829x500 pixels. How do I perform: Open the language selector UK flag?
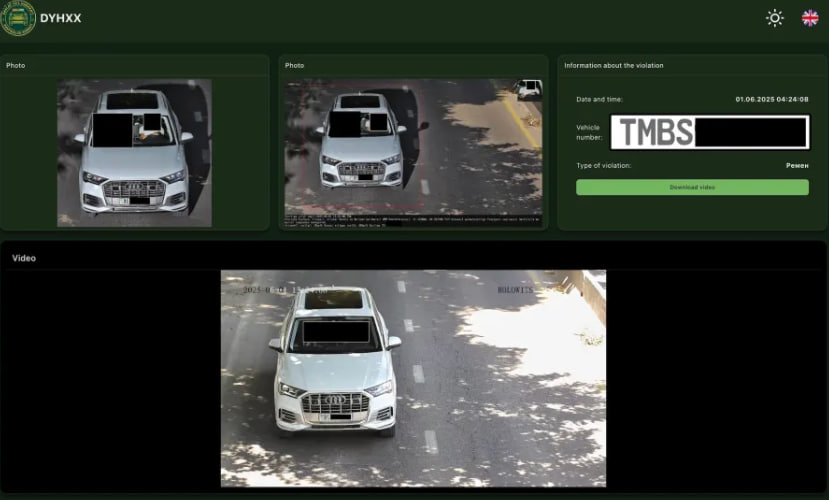pos(810,18)
